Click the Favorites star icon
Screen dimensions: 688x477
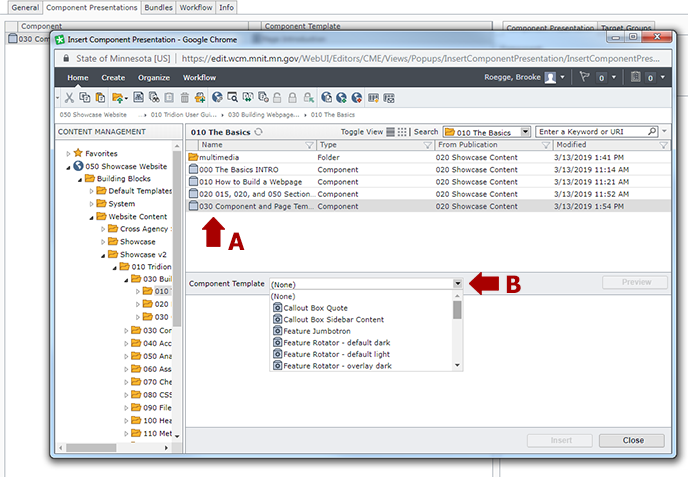(x=77, y=153)
